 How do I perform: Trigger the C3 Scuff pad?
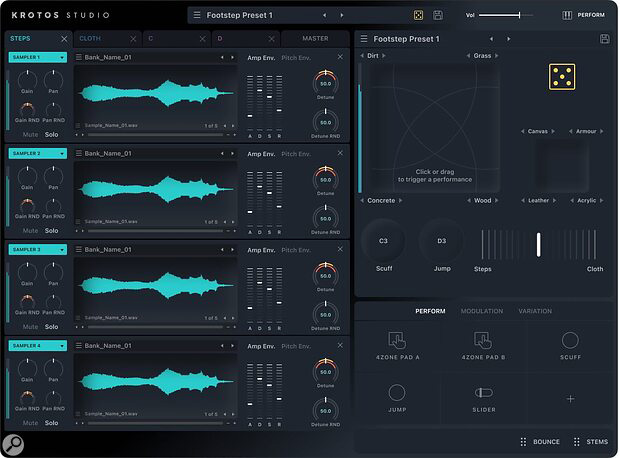coord(383,240)
